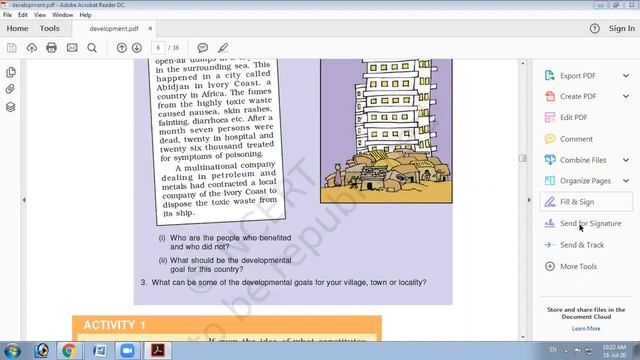Click the More Tools label

pyautogui.click(x=578, y=267)
